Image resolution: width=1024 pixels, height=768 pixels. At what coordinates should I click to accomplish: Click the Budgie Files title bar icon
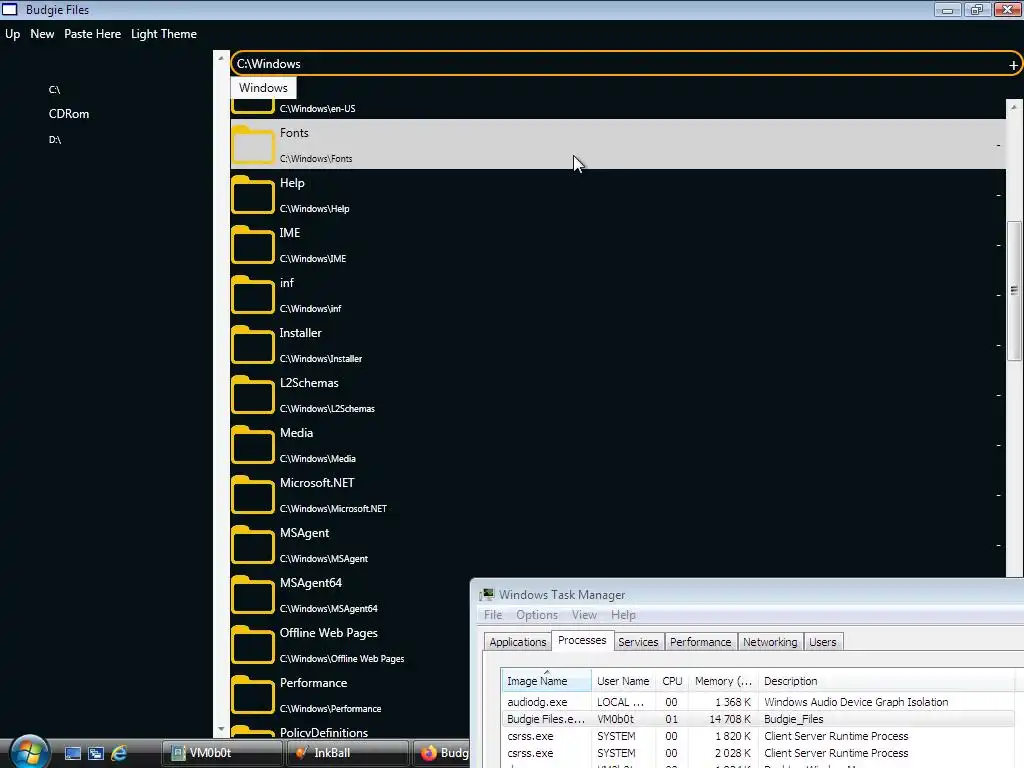[10, 9]
